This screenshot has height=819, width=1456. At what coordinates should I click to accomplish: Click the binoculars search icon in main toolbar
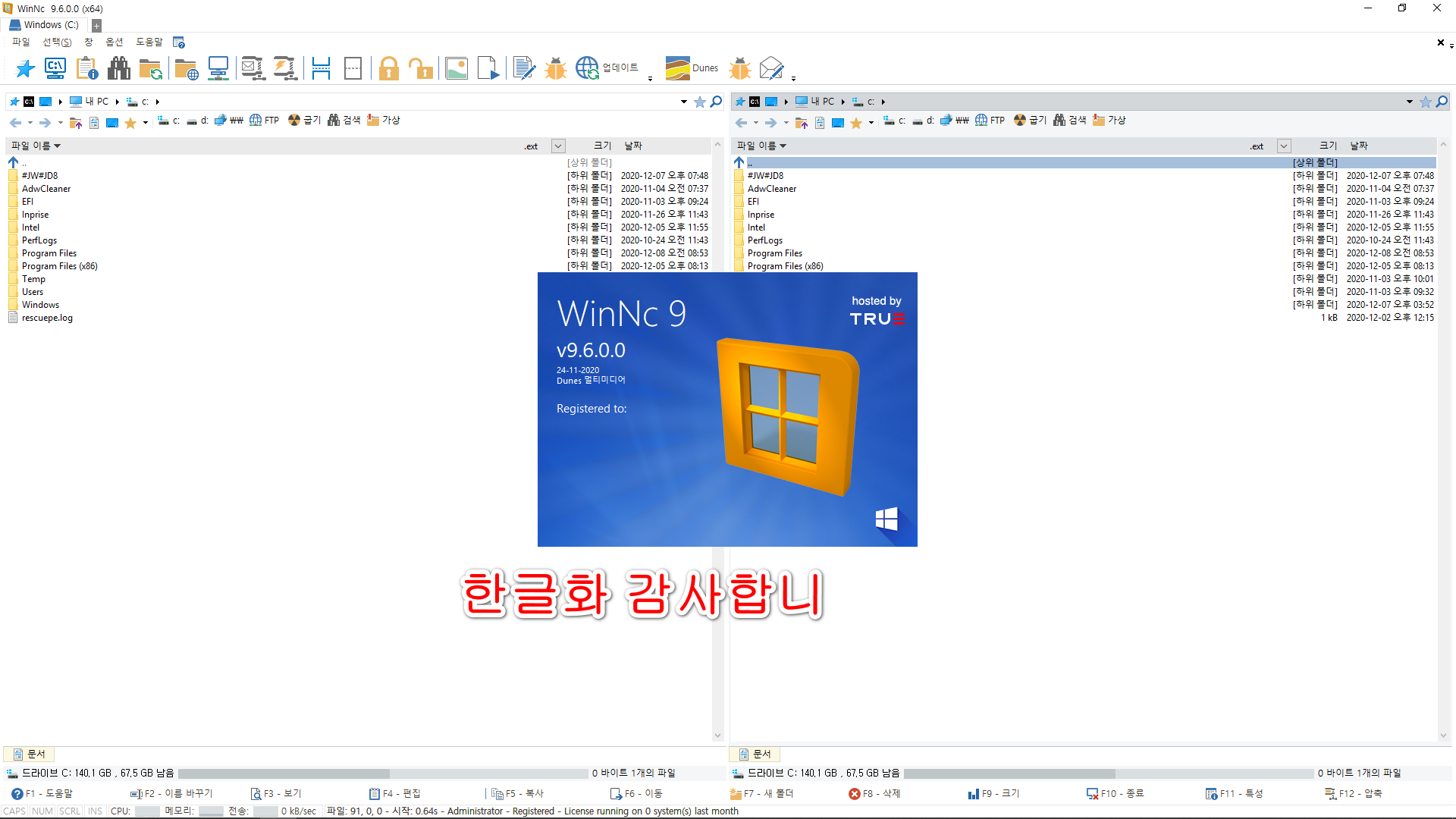(119, 68)
